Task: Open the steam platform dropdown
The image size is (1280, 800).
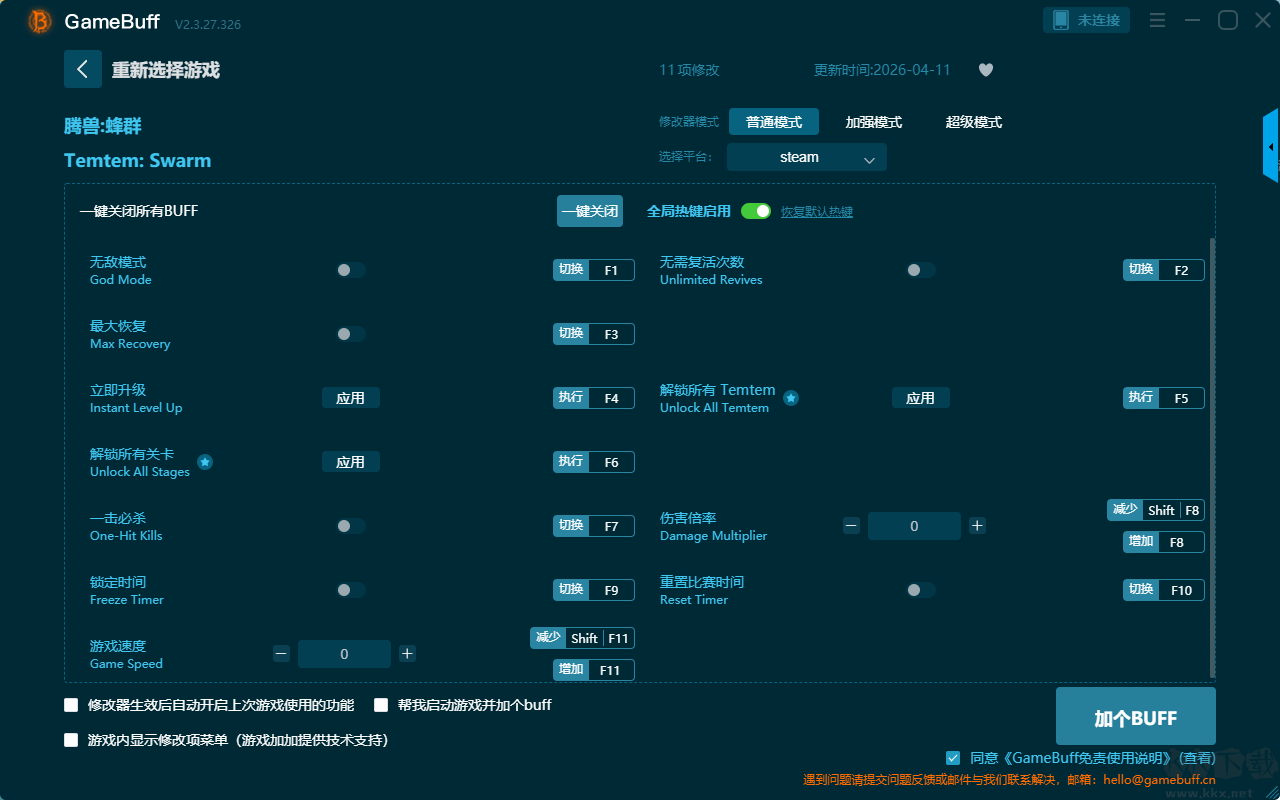Action: tap(807, 157)
